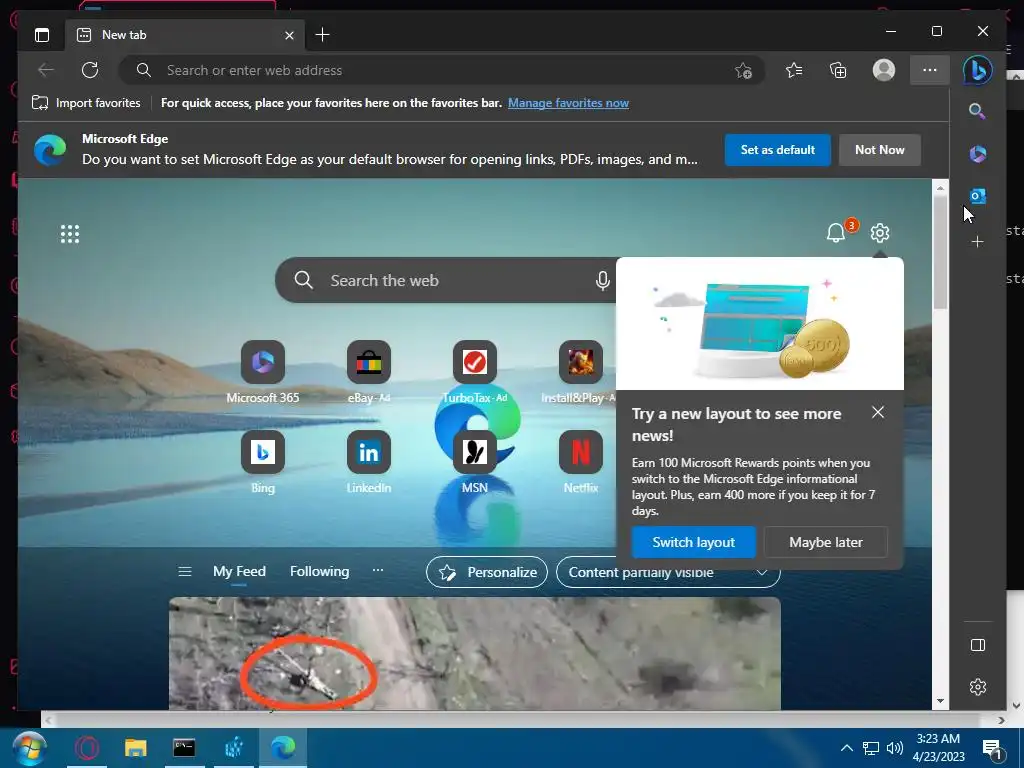Viewport: 1024px width, 768px height.
Task: Open Bing chat sidebar button
Action: [x=978, y=70]
